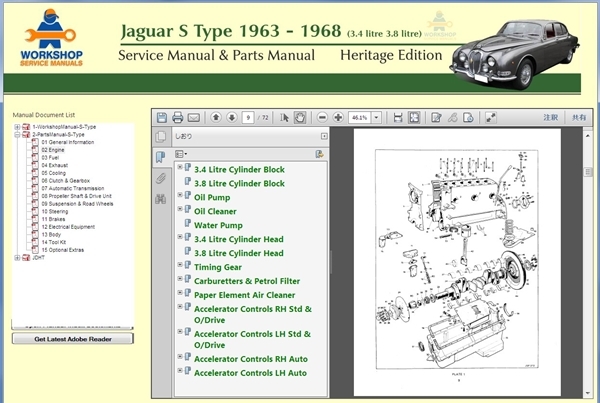Select 08 Propeller Shaft & Drive Unit
Viewport: 600px width, 403px height.
77,196
